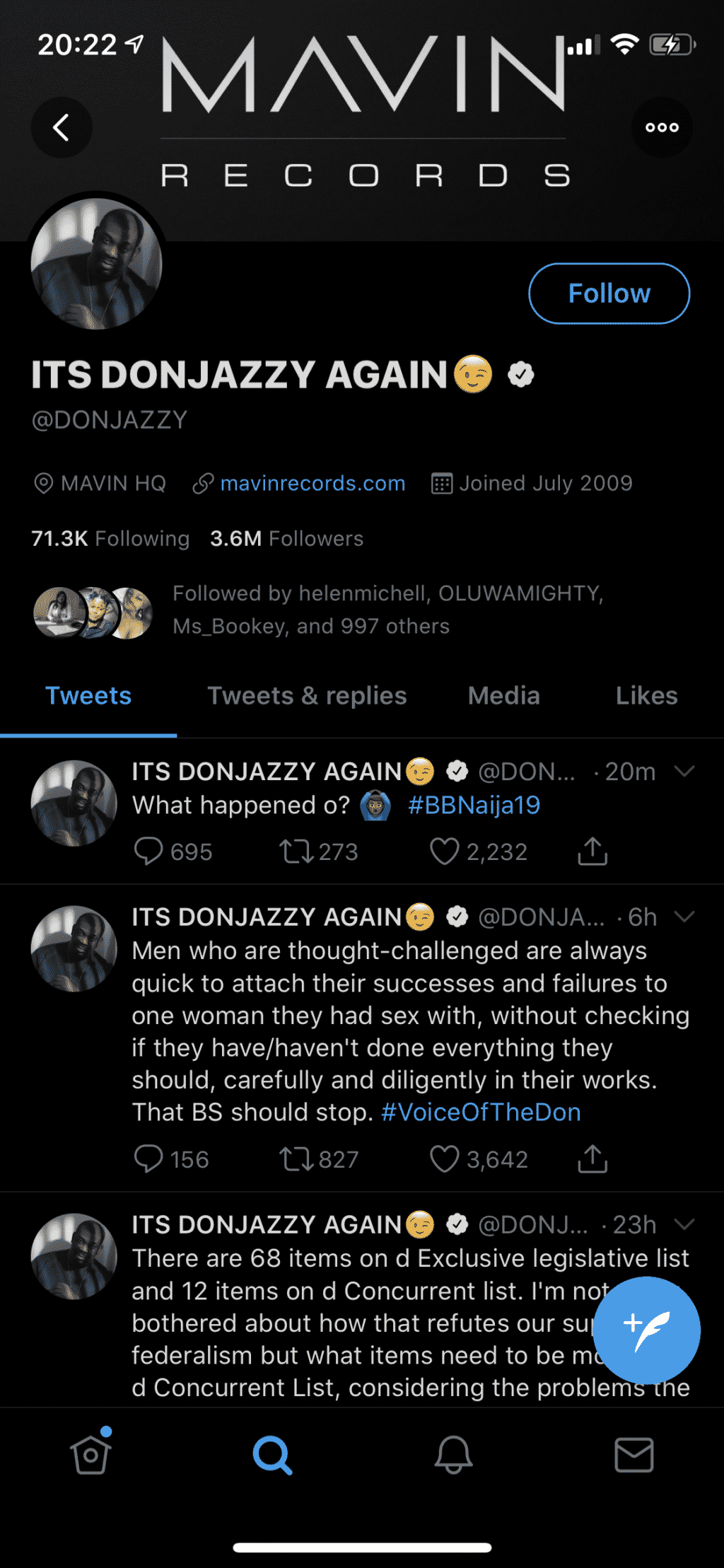Like the #BBNaija19 tweet
The width and height of the screenshot is (724, 1568).
coord(445,852)
